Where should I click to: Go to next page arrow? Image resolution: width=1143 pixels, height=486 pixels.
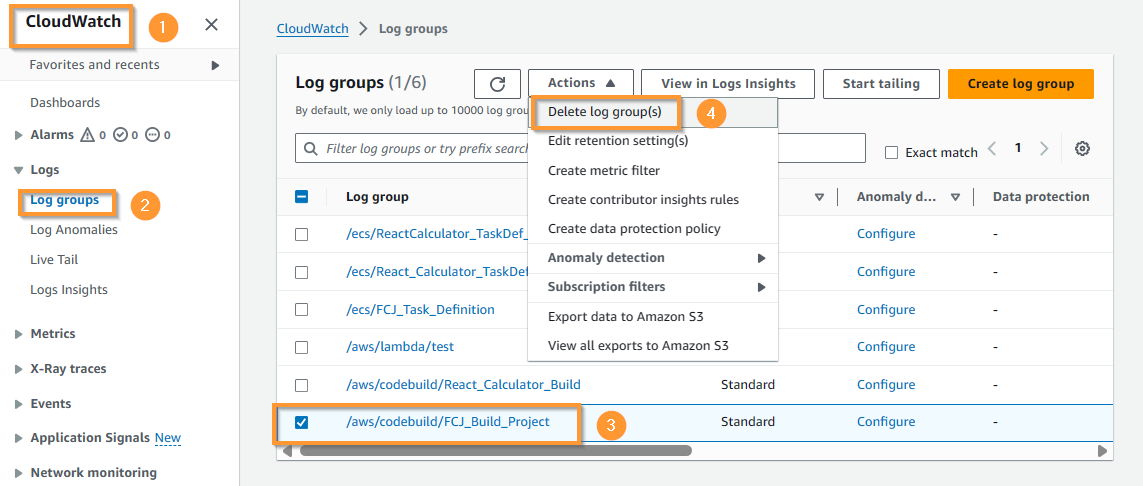point(1044,149)
